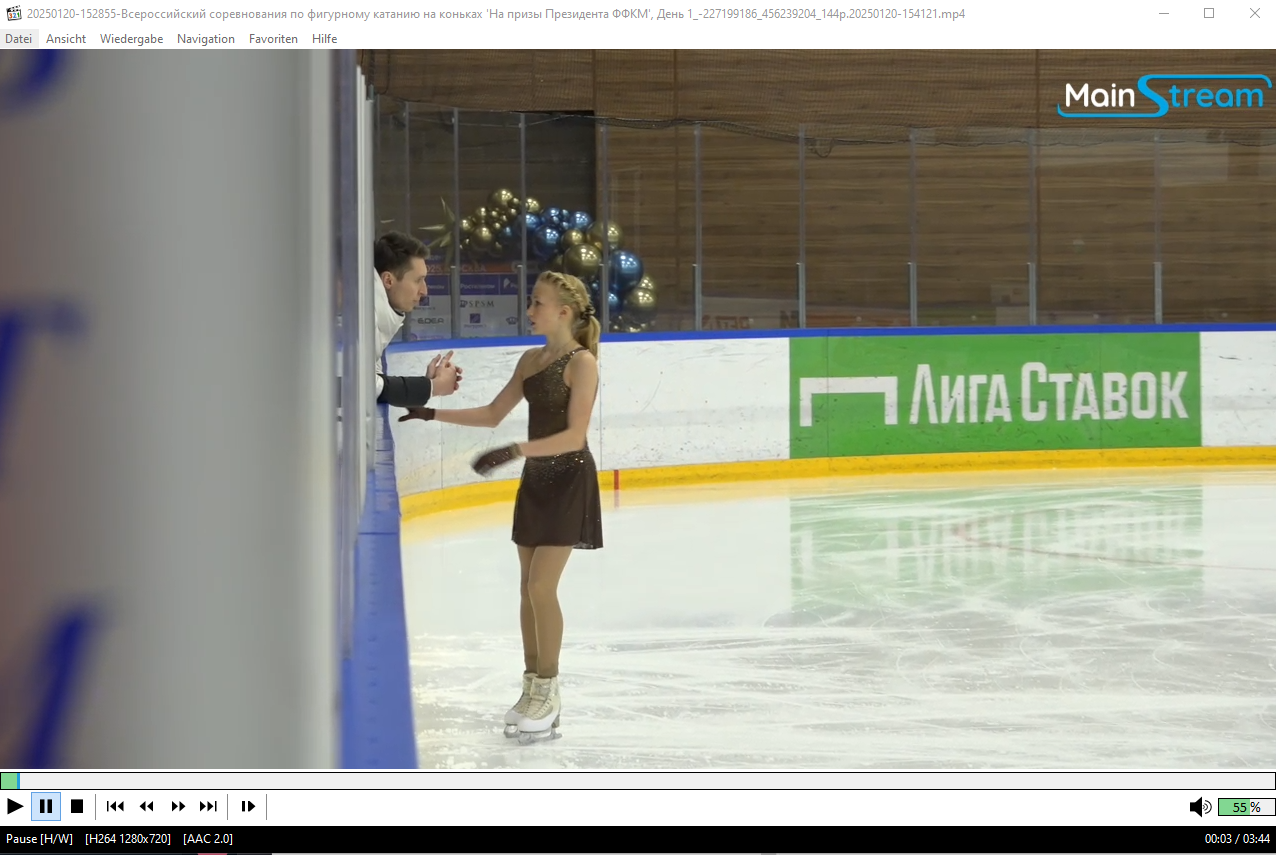
Task: Click the [H264 1280x720] codec info
Action: 128,838
